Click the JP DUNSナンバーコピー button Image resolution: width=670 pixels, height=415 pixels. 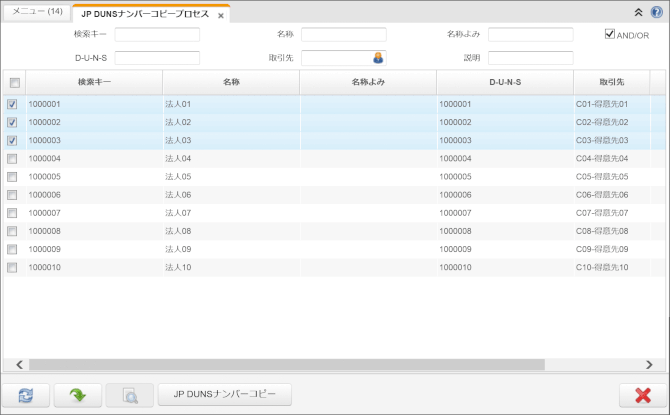click(x=225, y=394)
